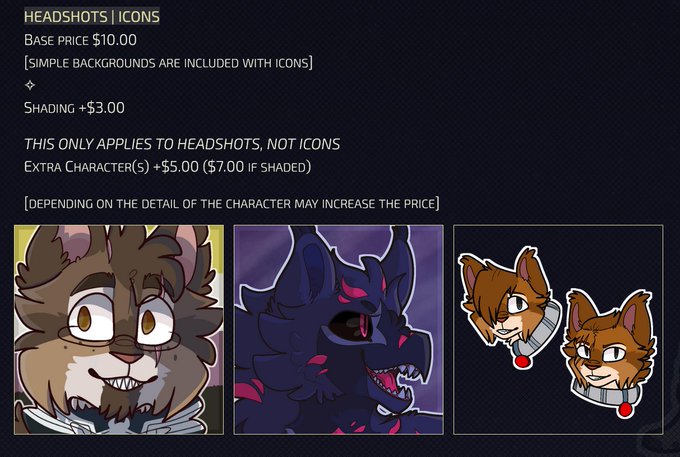
Task: Click the ($7.00 if shaded) text
Action: pos(257,166)
